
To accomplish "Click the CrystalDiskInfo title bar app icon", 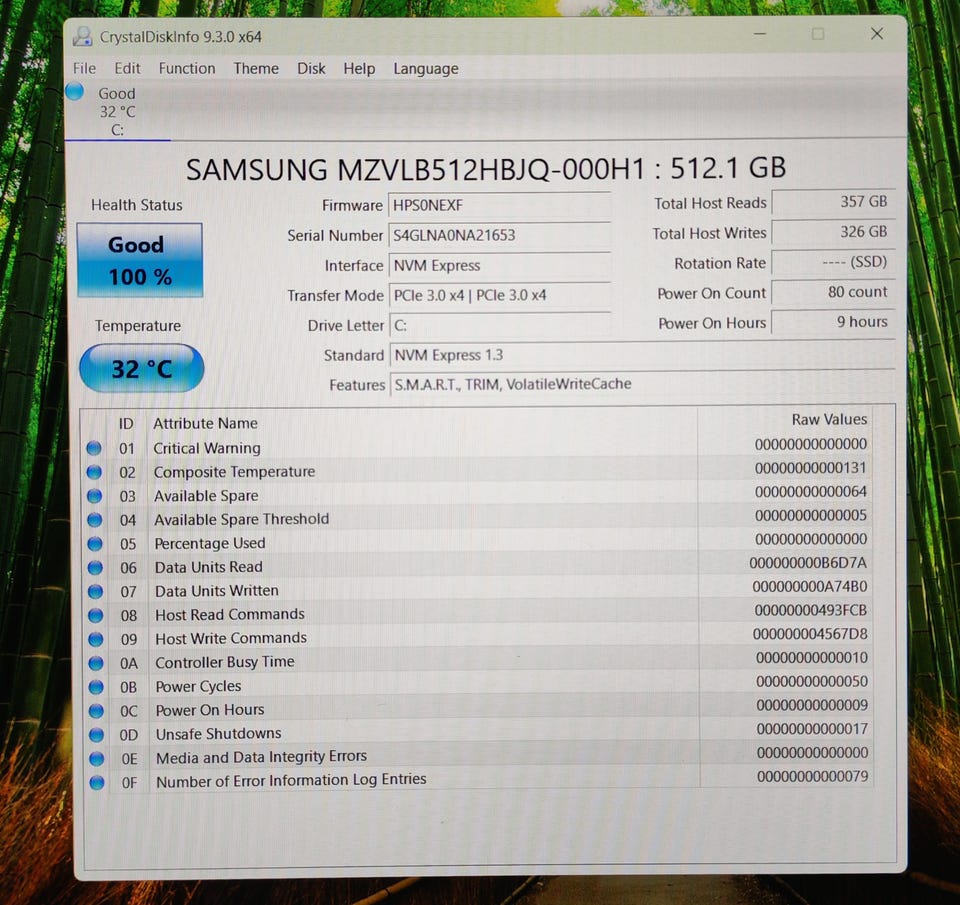I will [83, 37].
